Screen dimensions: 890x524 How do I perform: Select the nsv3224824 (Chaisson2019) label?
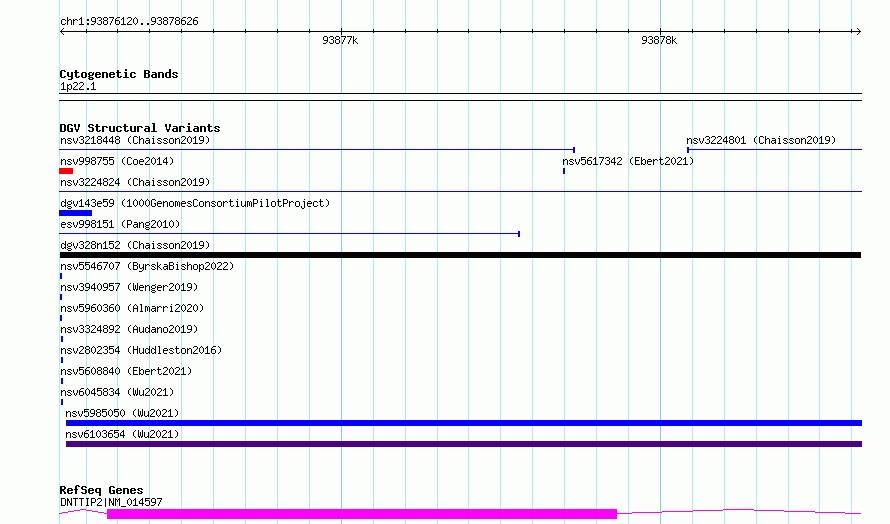coord(135,182)
